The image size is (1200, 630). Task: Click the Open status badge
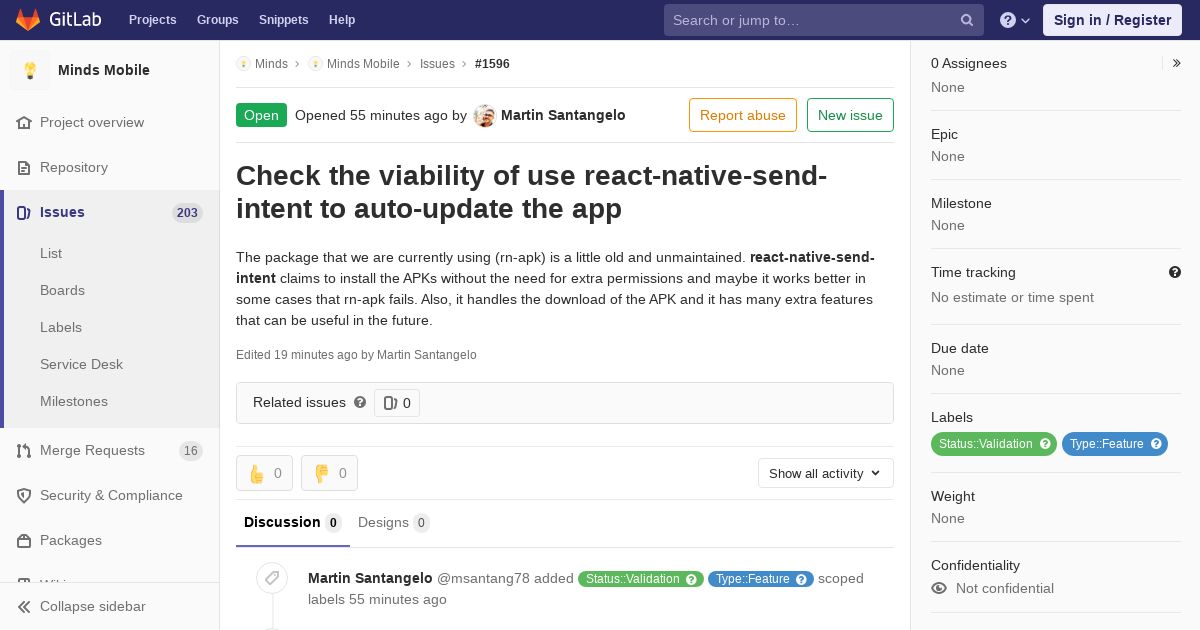coord(261,115)
